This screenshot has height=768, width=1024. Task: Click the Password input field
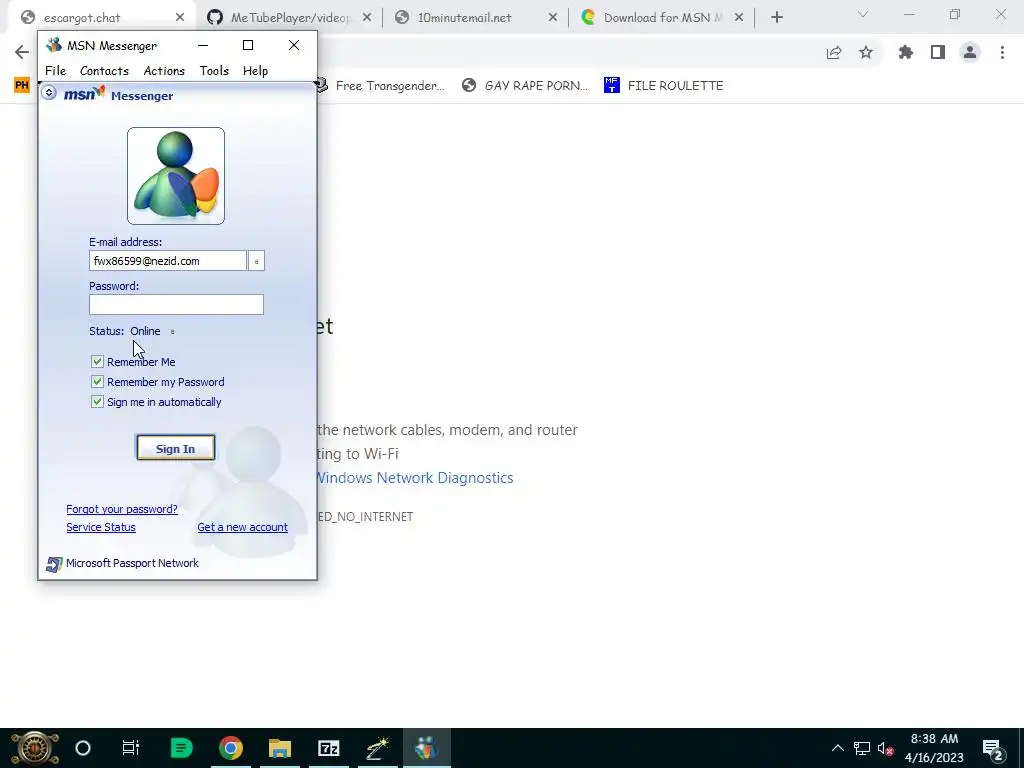(176, 304)
